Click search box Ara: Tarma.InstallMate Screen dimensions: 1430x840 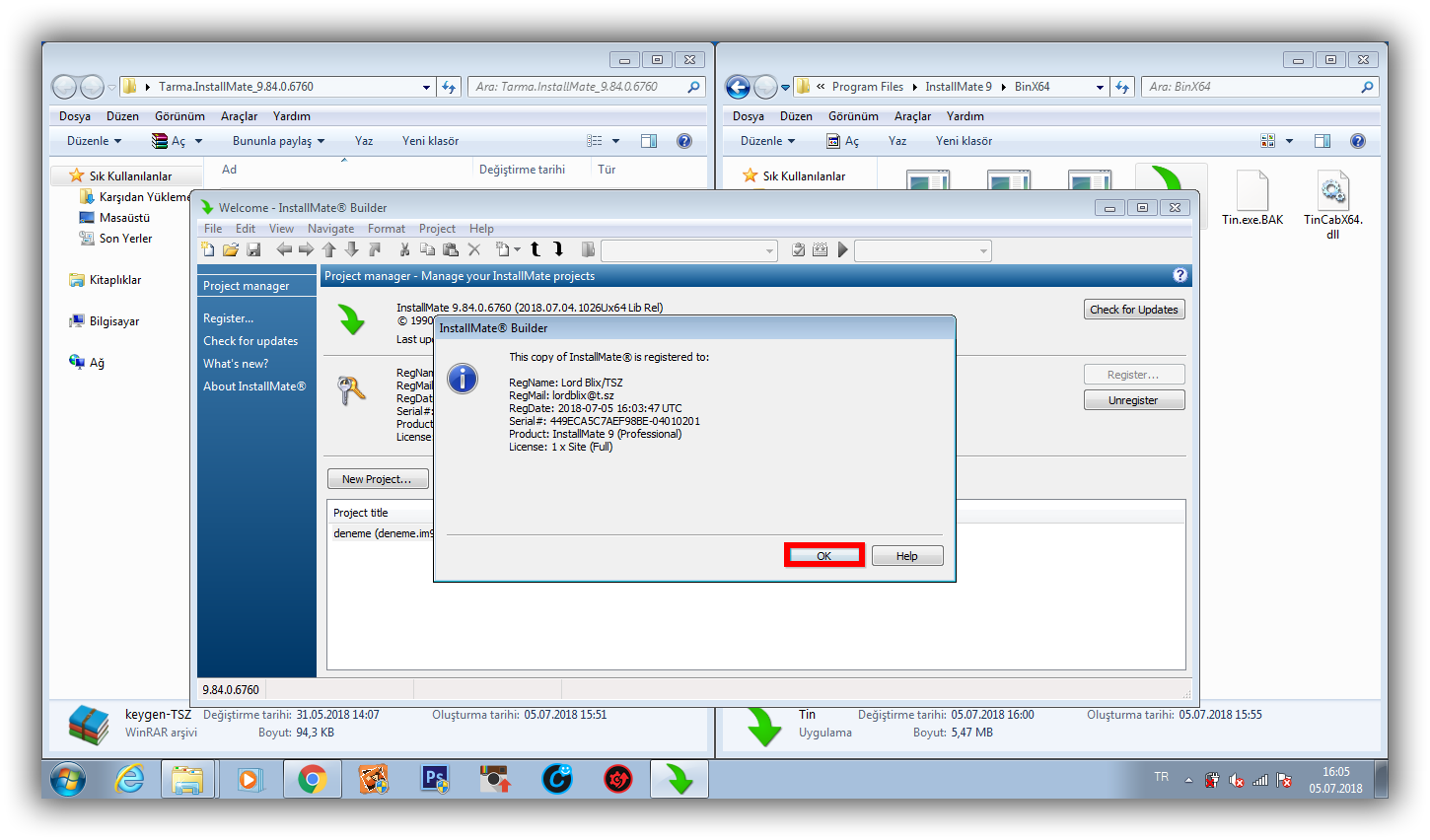587,87
